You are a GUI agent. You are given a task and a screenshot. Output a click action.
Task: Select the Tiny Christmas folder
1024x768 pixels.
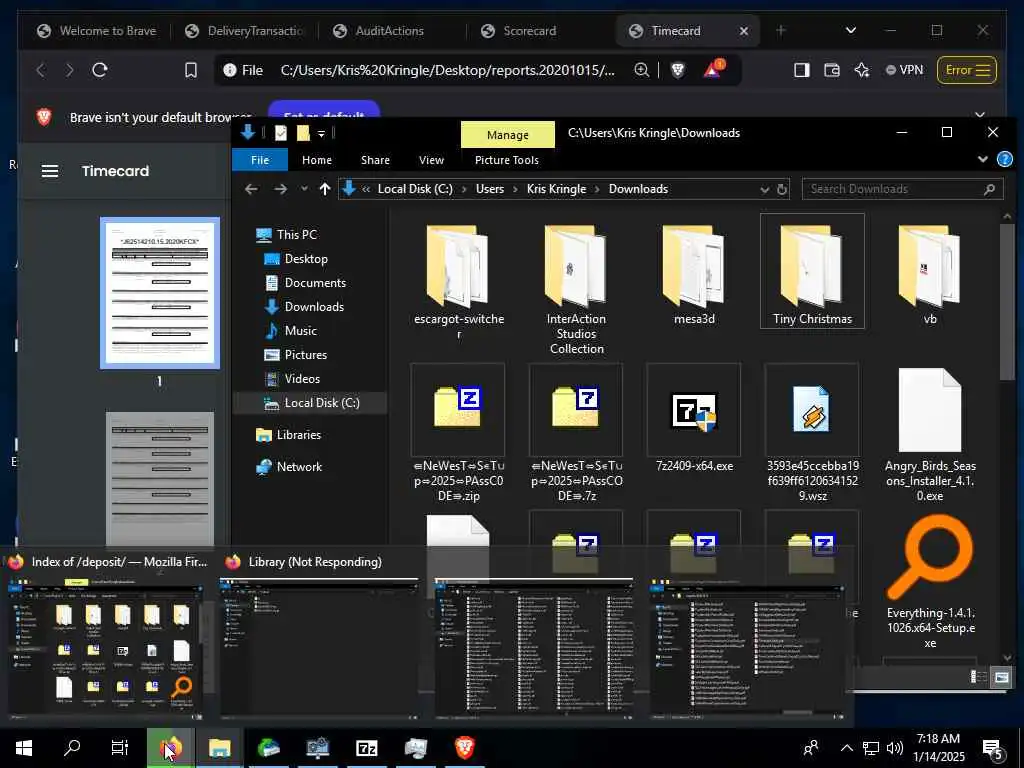[x=812, y=271]
